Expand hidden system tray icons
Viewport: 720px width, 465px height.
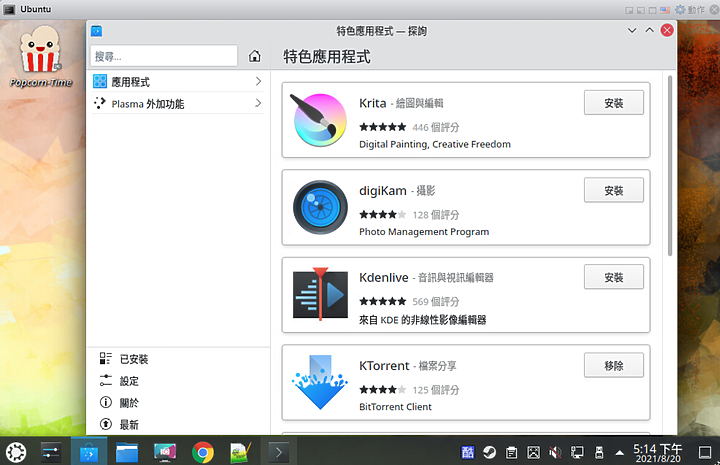click(x=619, y=453)
